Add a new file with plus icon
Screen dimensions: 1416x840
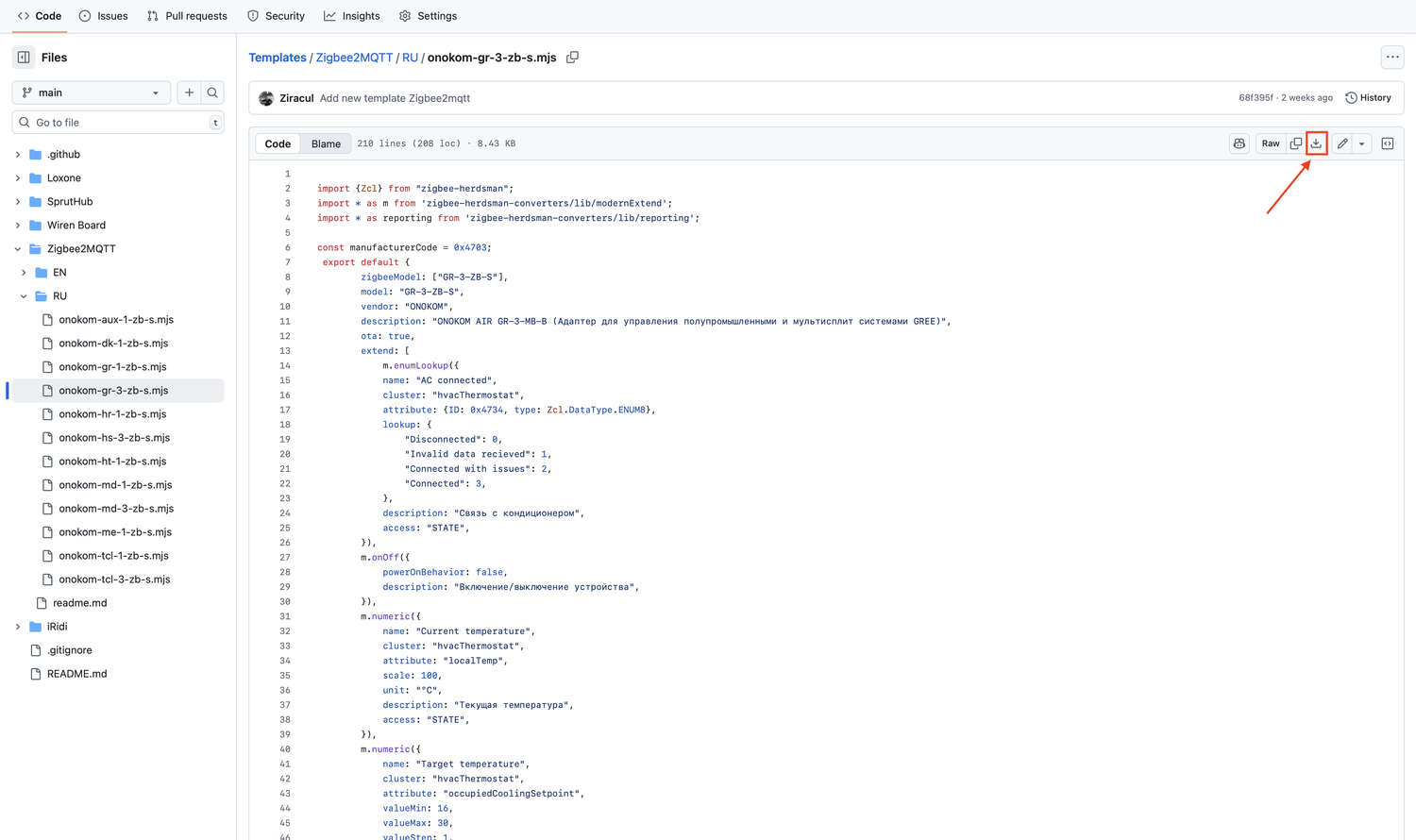click(189, 92)
